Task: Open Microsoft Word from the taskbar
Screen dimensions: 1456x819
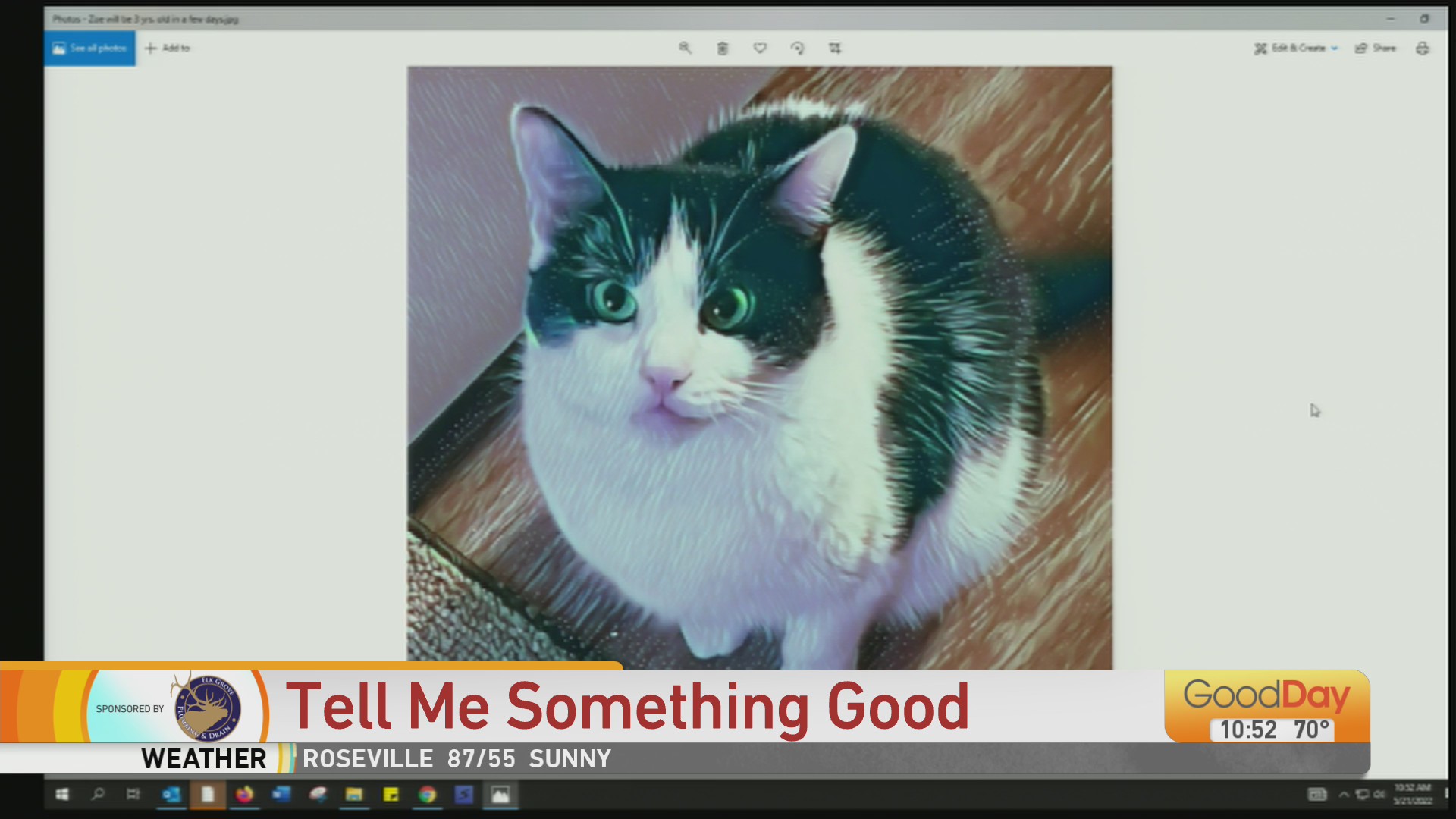Action: click(x=281, y=794)
